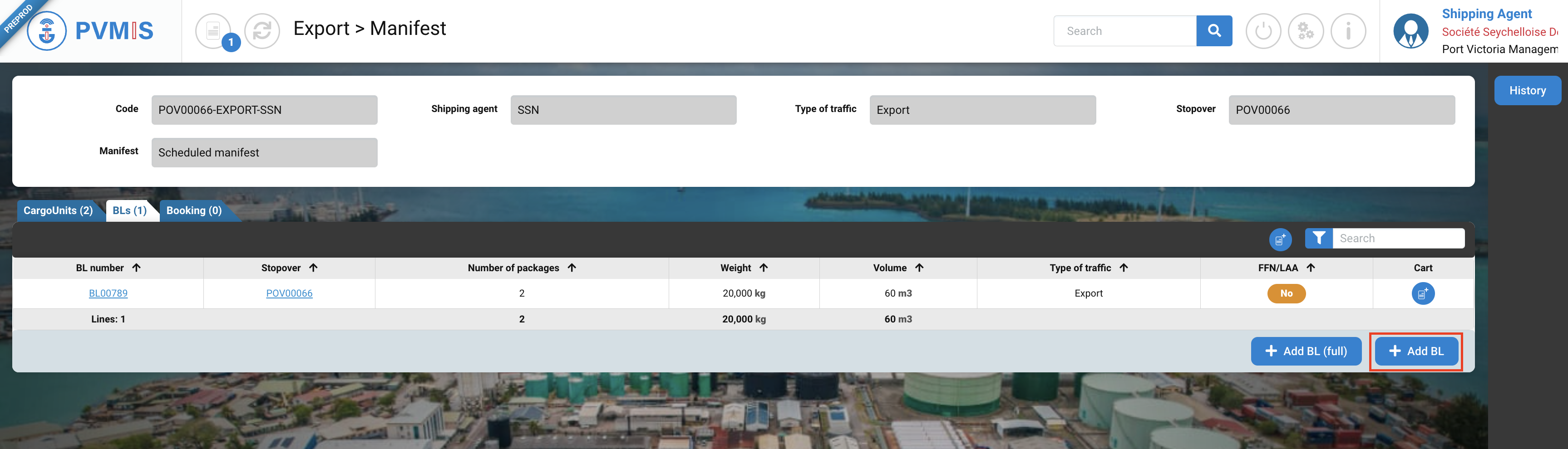Switch to the Booking (0) tab
Screen dimensions: 1568x449
(193, 210)
